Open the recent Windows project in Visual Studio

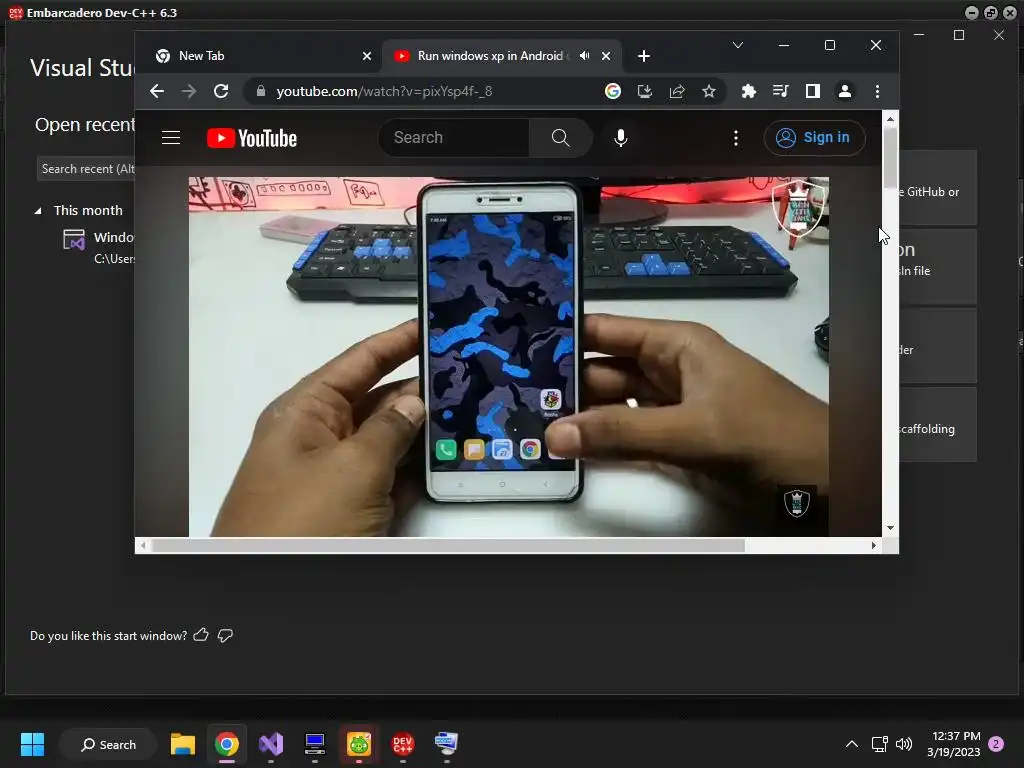pyautogui.click(x=98, y=247)
